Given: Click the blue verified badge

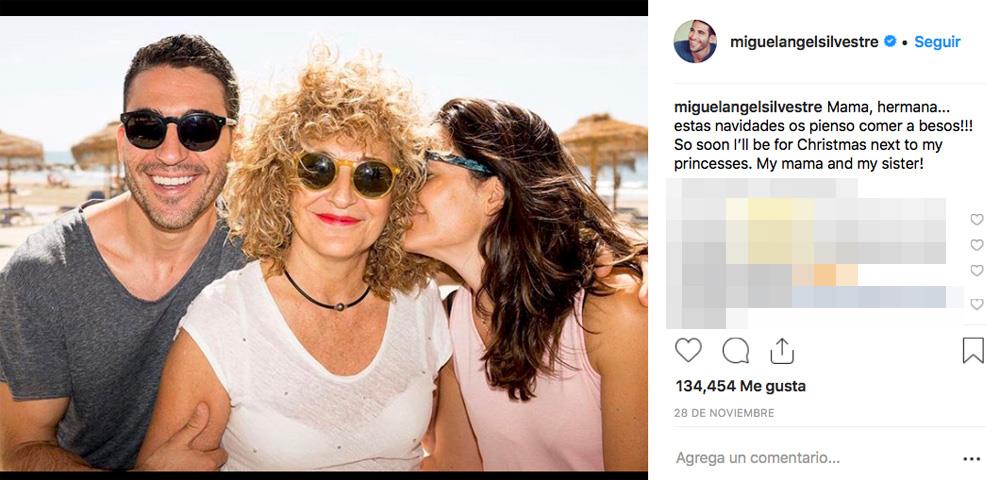Looking at the screenshot, I should pos(889,42).
